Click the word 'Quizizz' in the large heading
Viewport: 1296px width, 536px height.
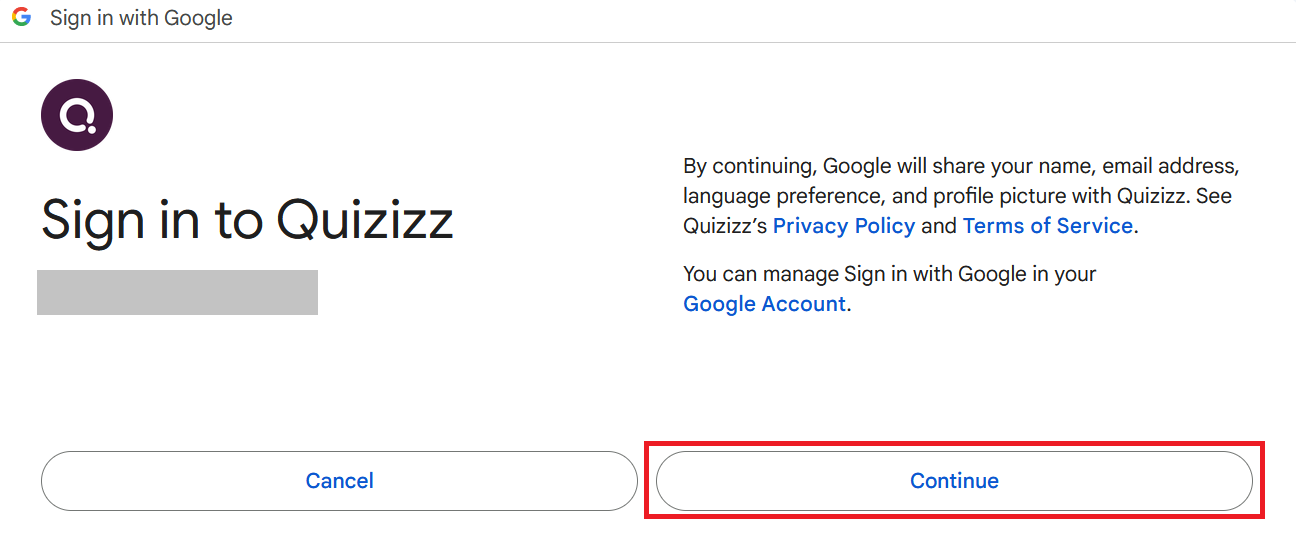coord(365,219)
